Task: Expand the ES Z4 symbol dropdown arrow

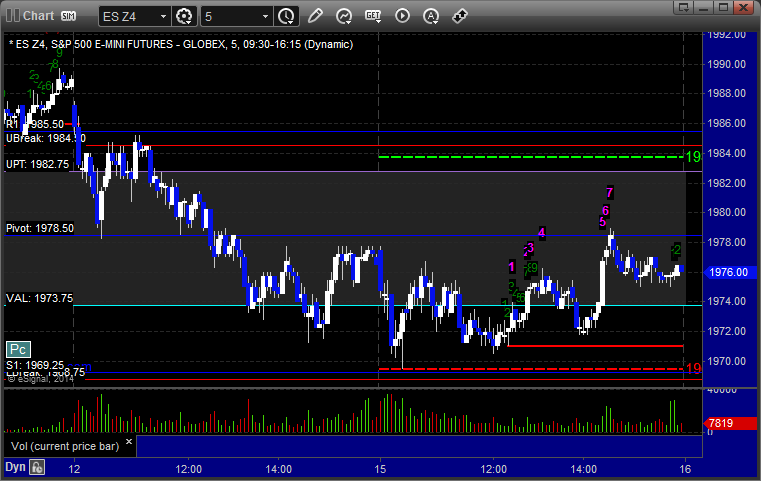Action: click(164, 17)
